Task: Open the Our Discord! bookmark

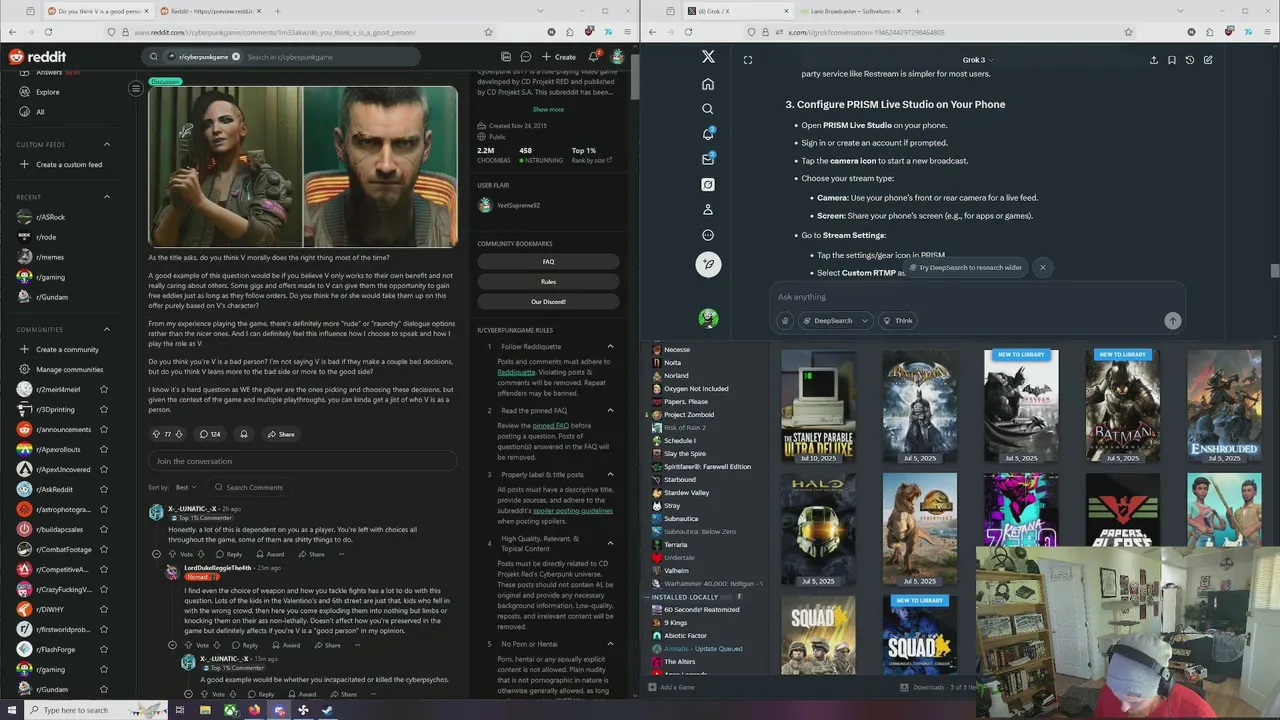Action: click(x=548, y=301)
